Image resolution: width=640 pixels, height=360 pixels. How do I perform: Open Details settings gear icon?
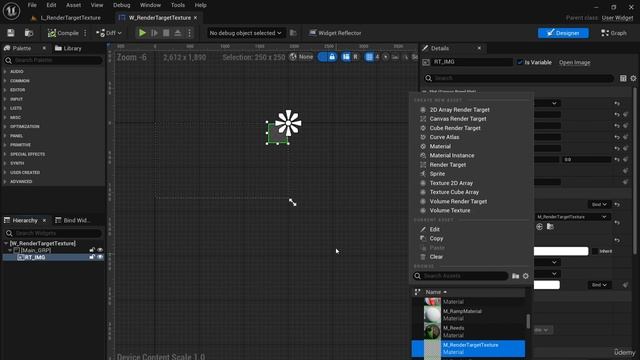click(x=633, y=78)
